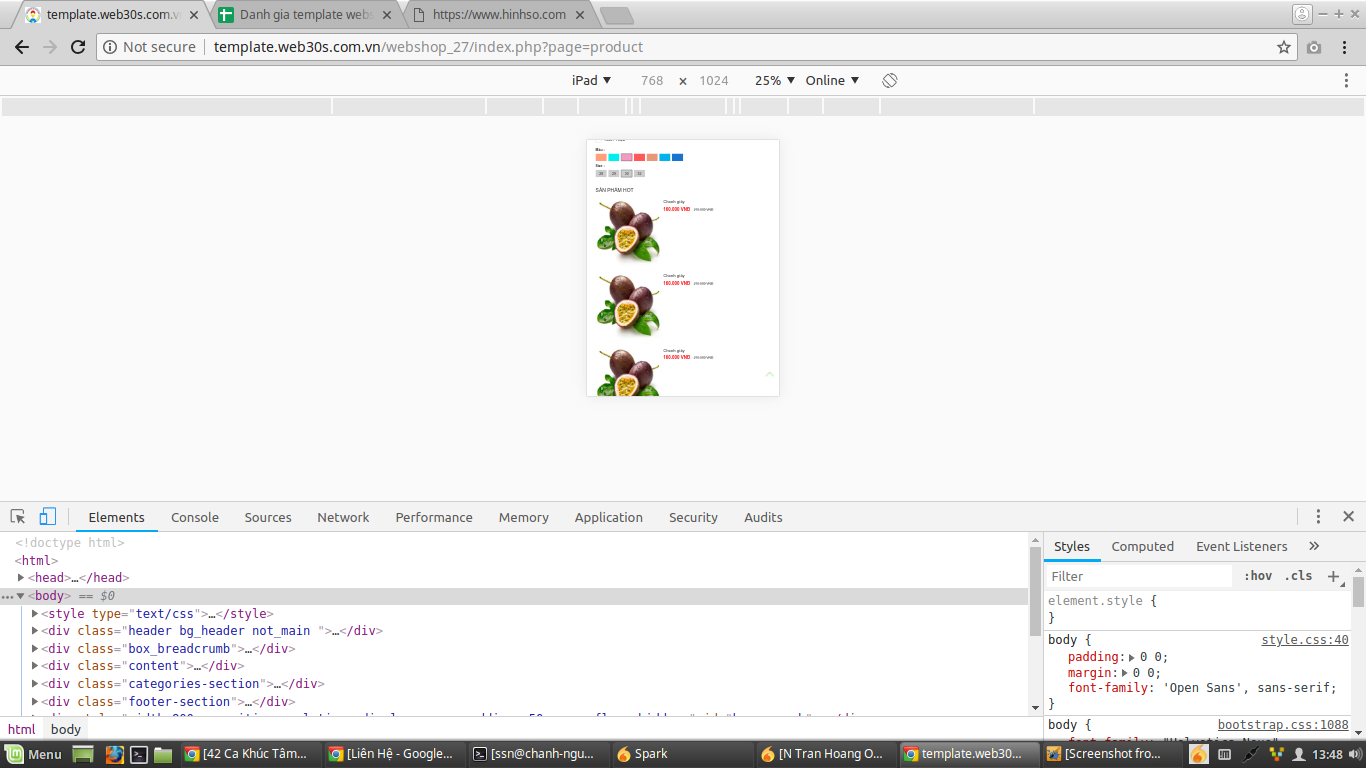Go back to the previous page
The width and height of the screenshot is (1366, 768).
21,47
